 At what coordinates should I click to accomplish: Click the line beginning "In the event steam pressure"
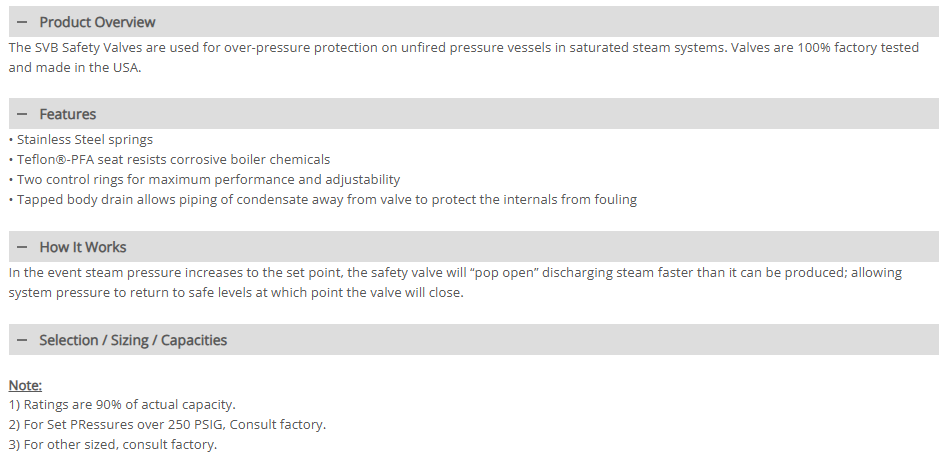tap(454, 272)
